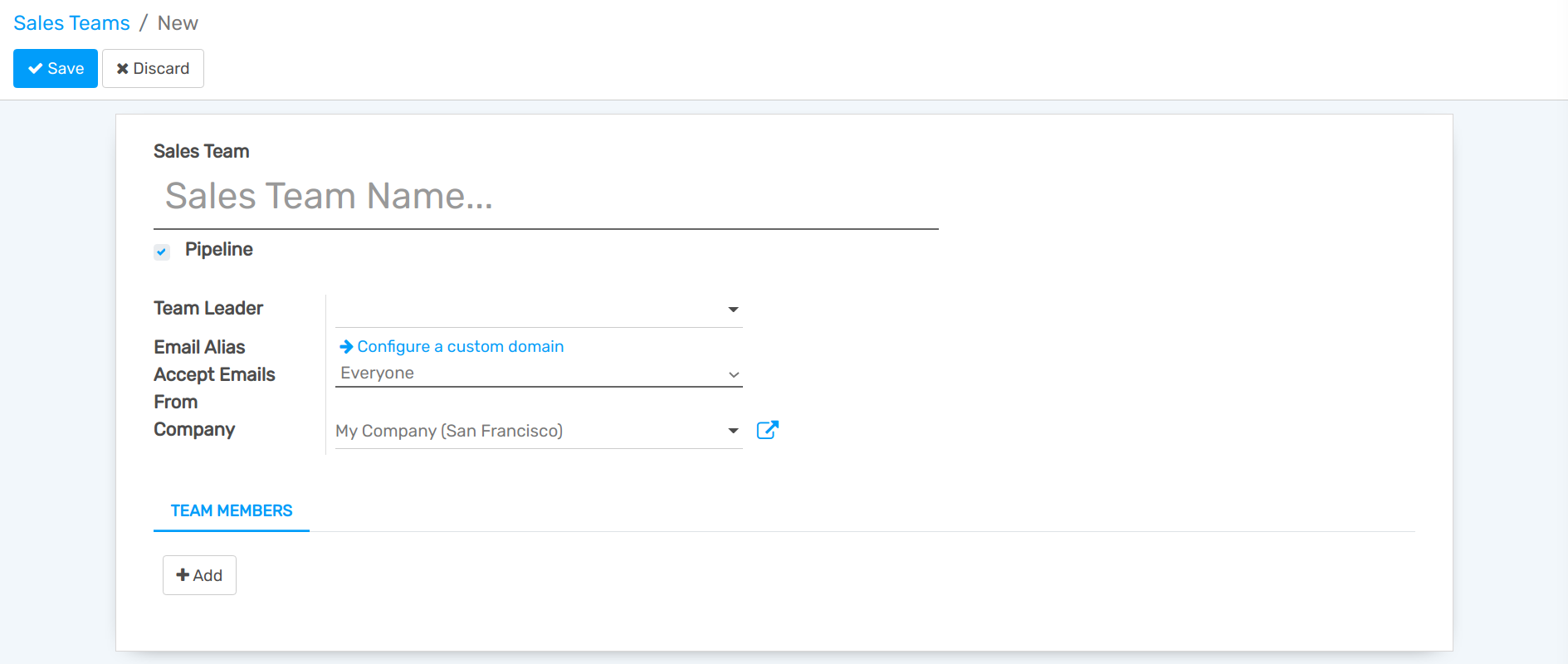Open the Accept Emails From dropdown
This screenshot has width=1568, height=664.
coord(538,373)
